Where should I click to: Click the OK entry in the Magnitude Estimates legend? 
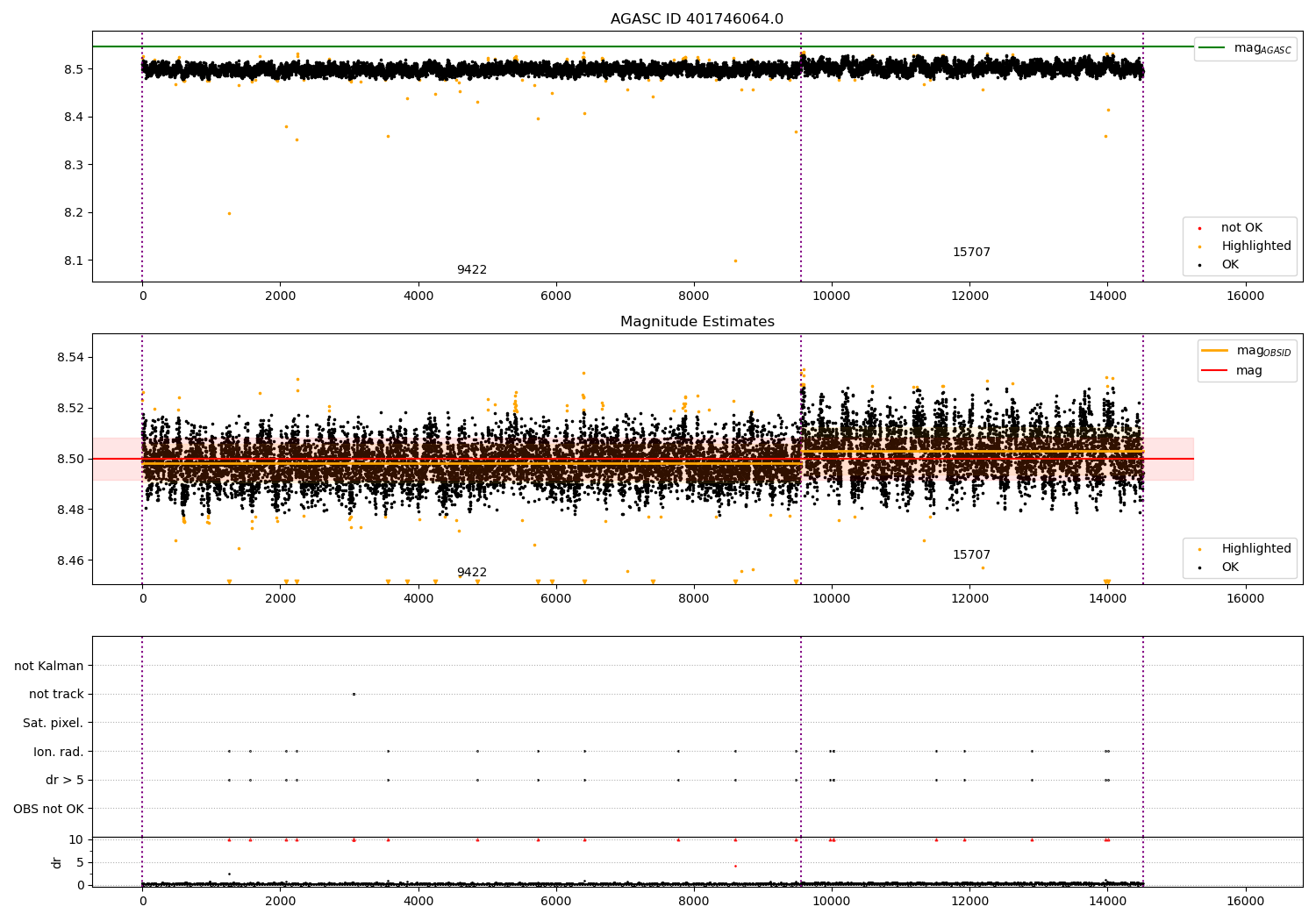1230,568
